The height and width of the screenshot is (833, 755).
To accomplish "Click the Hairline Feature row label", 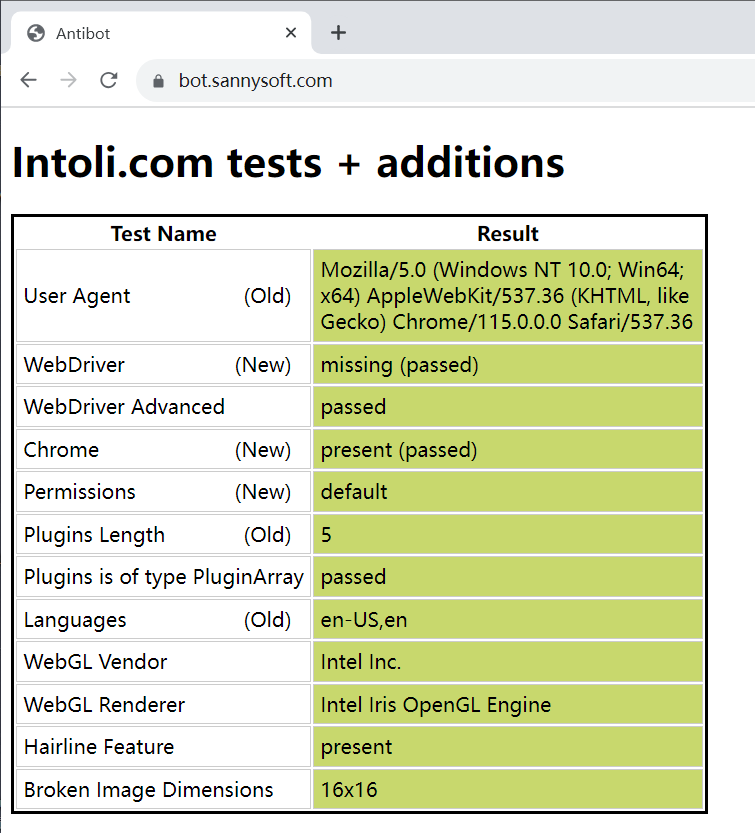I will point(99,747).
